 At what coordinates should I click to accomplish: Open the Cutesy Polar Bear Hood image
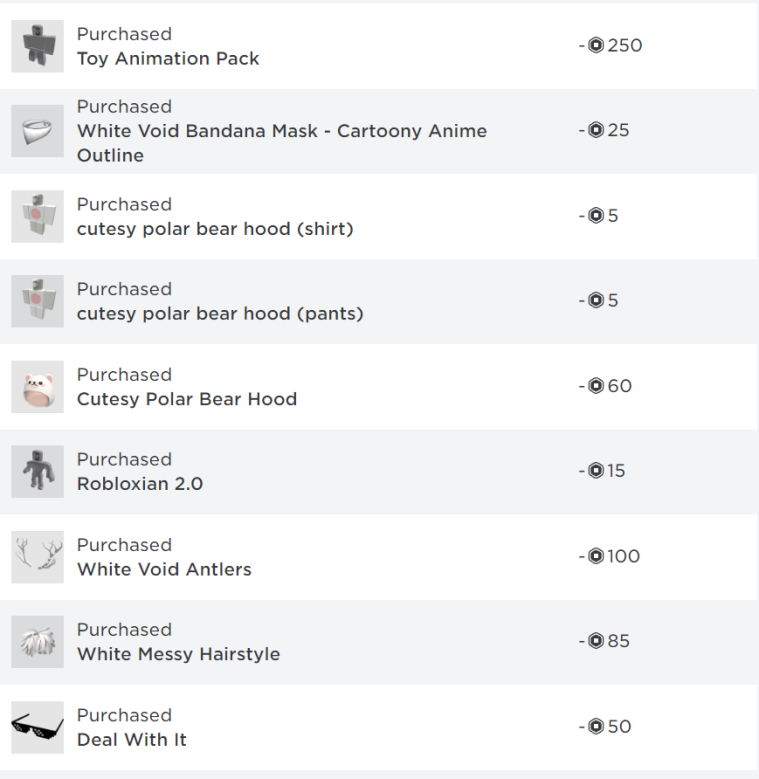tap(38, 387)
